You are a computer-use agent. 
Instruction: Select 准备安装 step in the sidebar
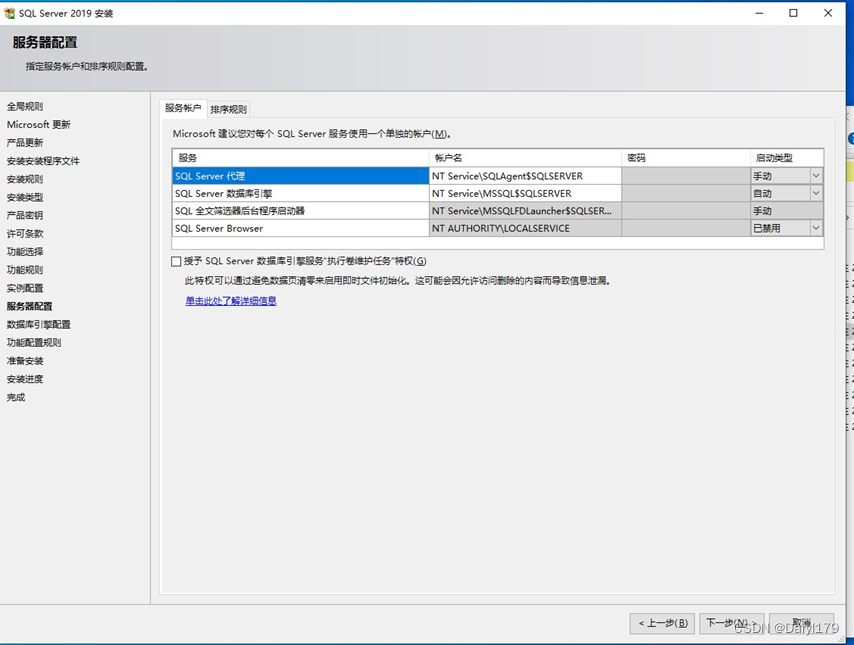[25, 361]
